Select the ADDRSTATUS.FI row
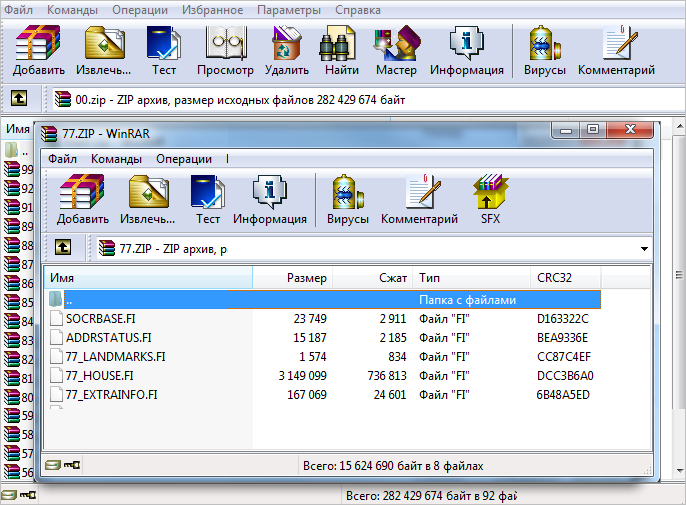The width and height of the screenshot is (686, 505). (323, 337)
